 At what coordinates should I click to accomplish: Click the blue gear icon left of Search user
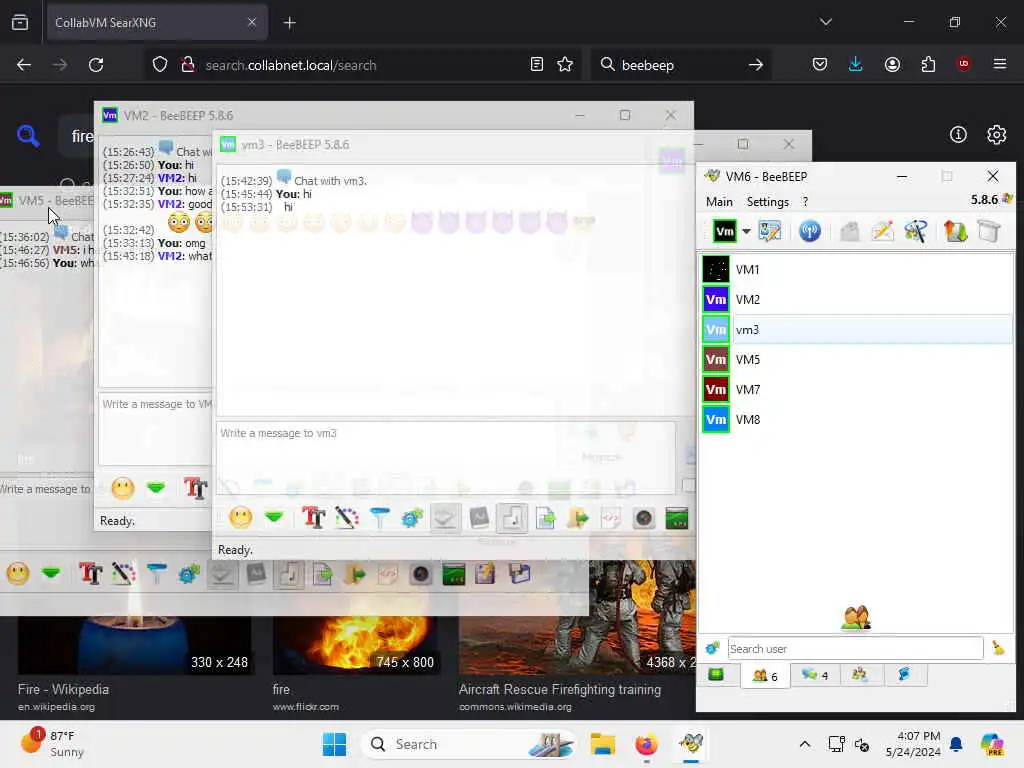pos(712,648)
